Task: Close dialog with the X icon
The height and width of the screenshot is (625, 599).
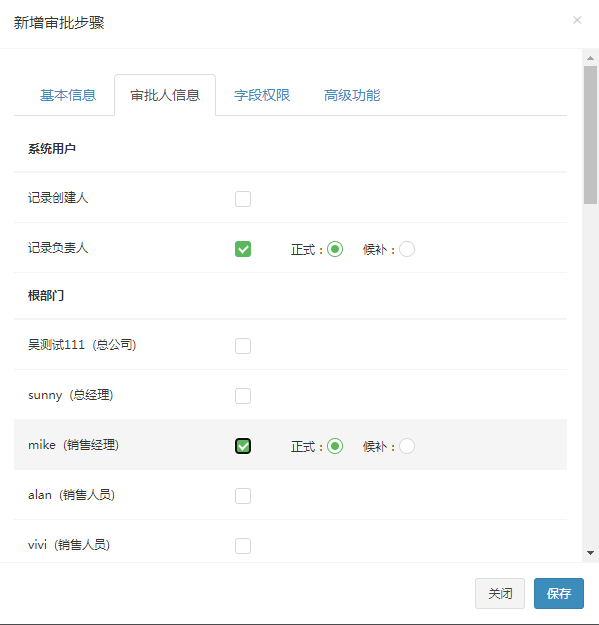Action: point(577,20)
